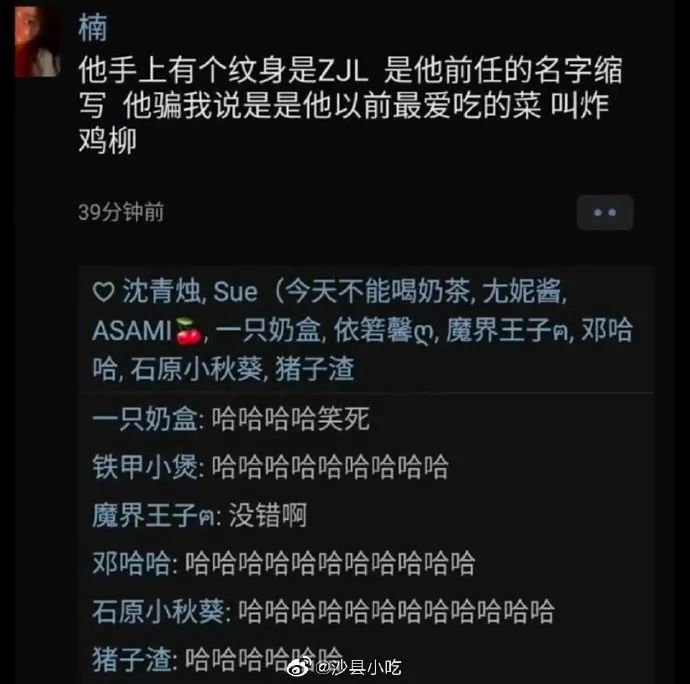Reply to comment 哈哈哈哈笑死

pos(291,418)
